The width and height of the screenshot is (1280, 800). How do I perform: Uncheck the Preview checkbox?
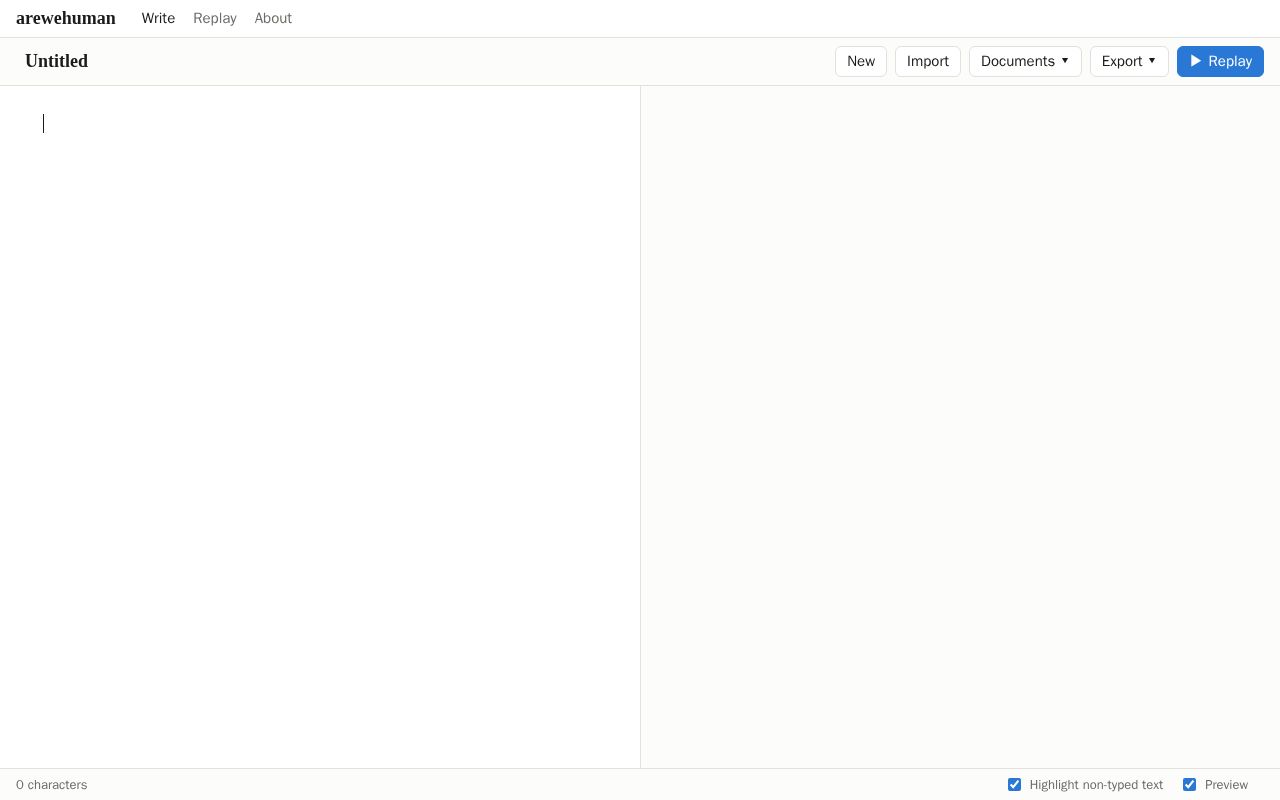click(1189, 785)
